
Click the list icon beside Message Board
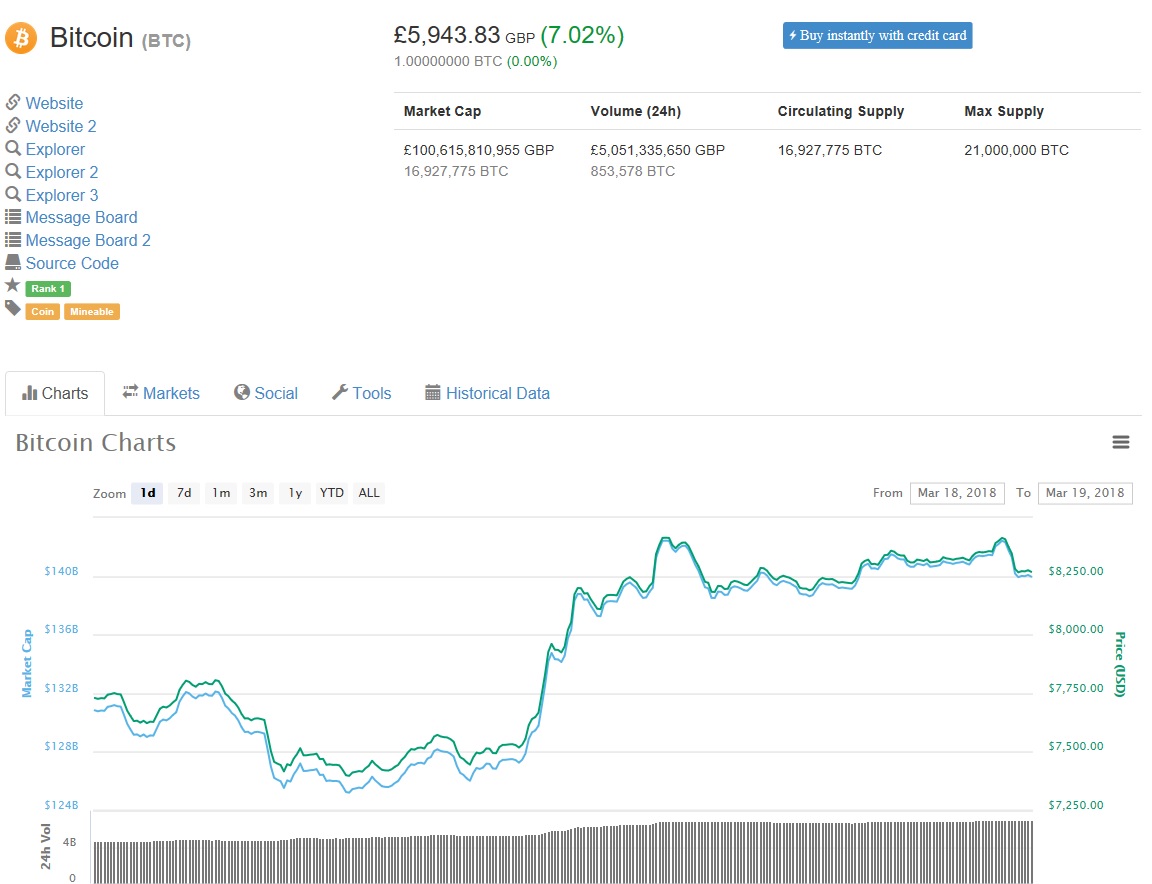[x=12, y=217]
